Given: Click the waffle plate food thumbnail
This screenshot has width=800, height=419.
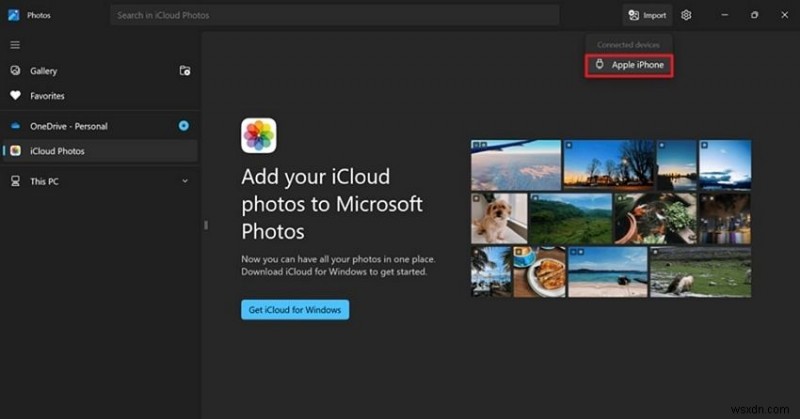Looking at the screenshot, I should (x=539, y=272).
